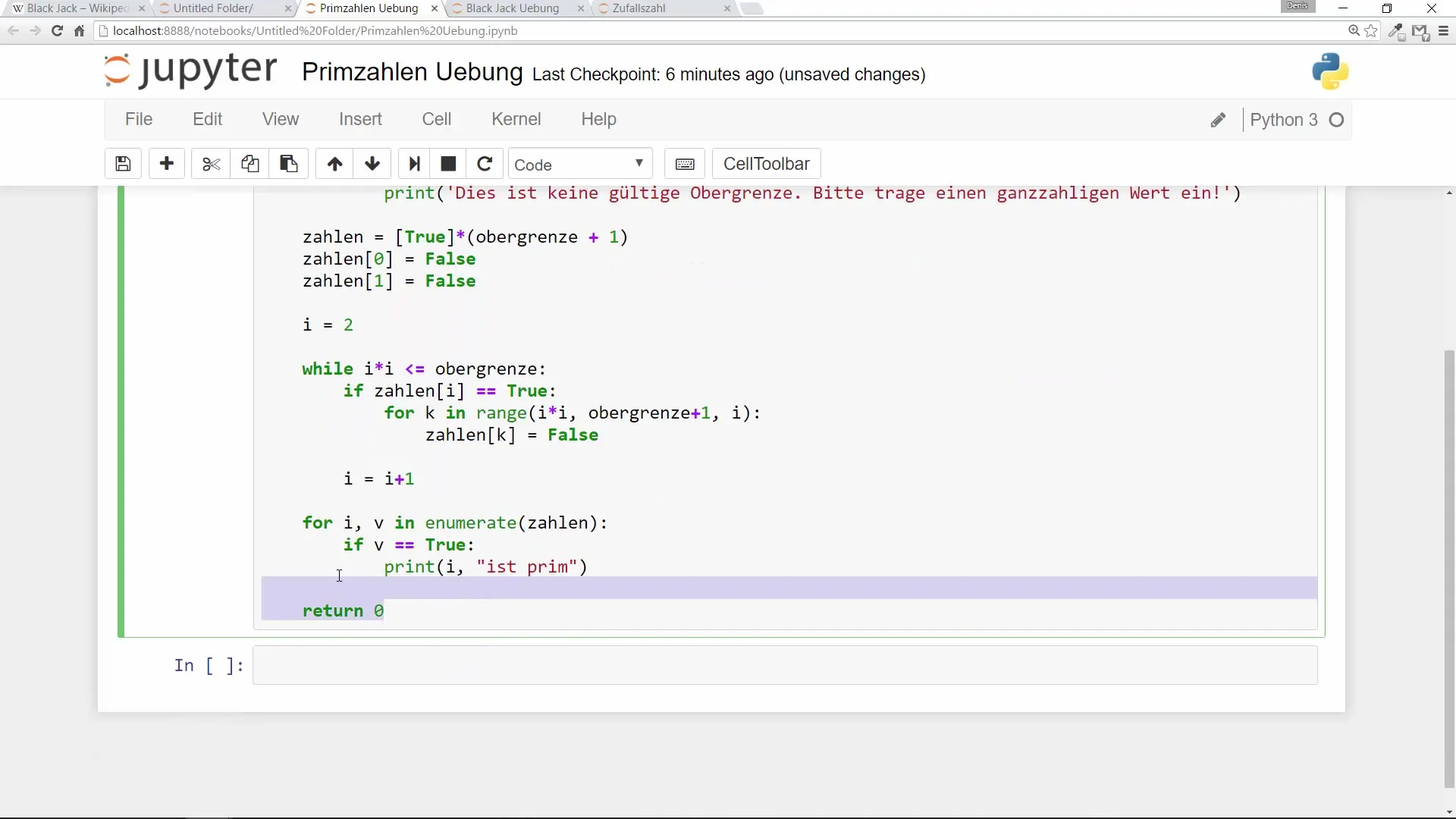
Task: Insert a cell below with plus icon
Action: tap(167, 164)
